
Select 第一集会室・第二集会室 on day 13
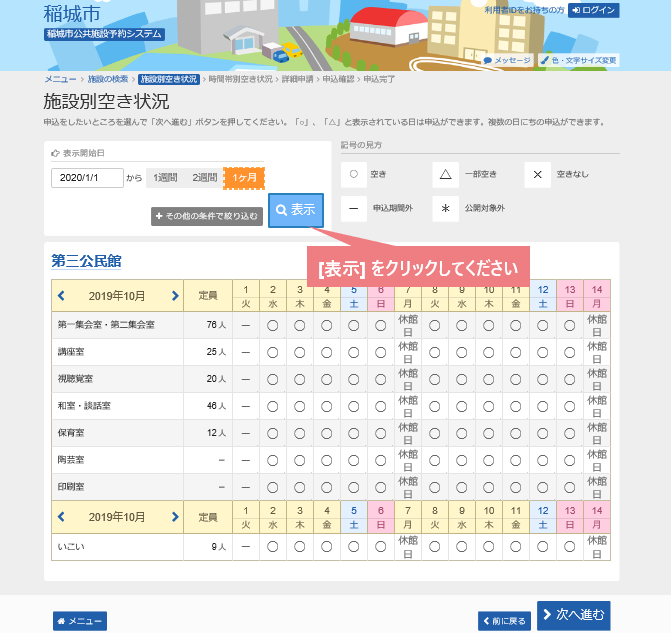click(x=570, y=326)
